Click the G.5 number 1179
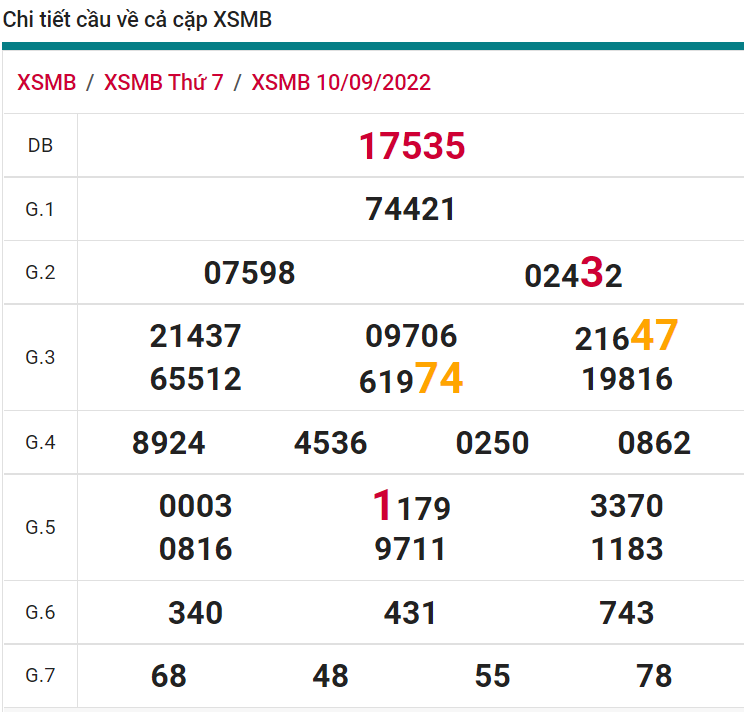The image size is (744, 712). [x=411, y=507]
